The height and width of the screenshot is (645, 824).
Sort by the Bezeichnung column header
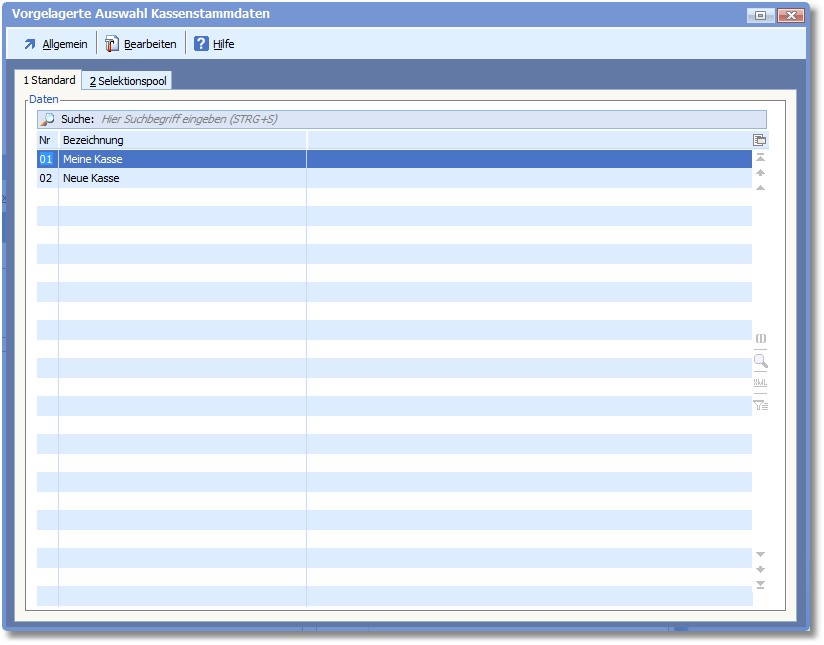180,140
